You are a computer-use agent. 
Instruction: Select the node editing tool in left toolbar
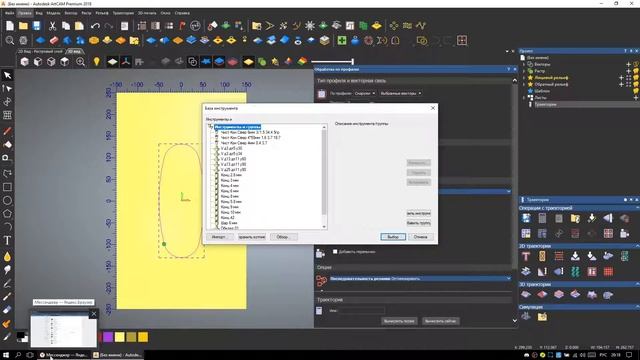[7, 88]
